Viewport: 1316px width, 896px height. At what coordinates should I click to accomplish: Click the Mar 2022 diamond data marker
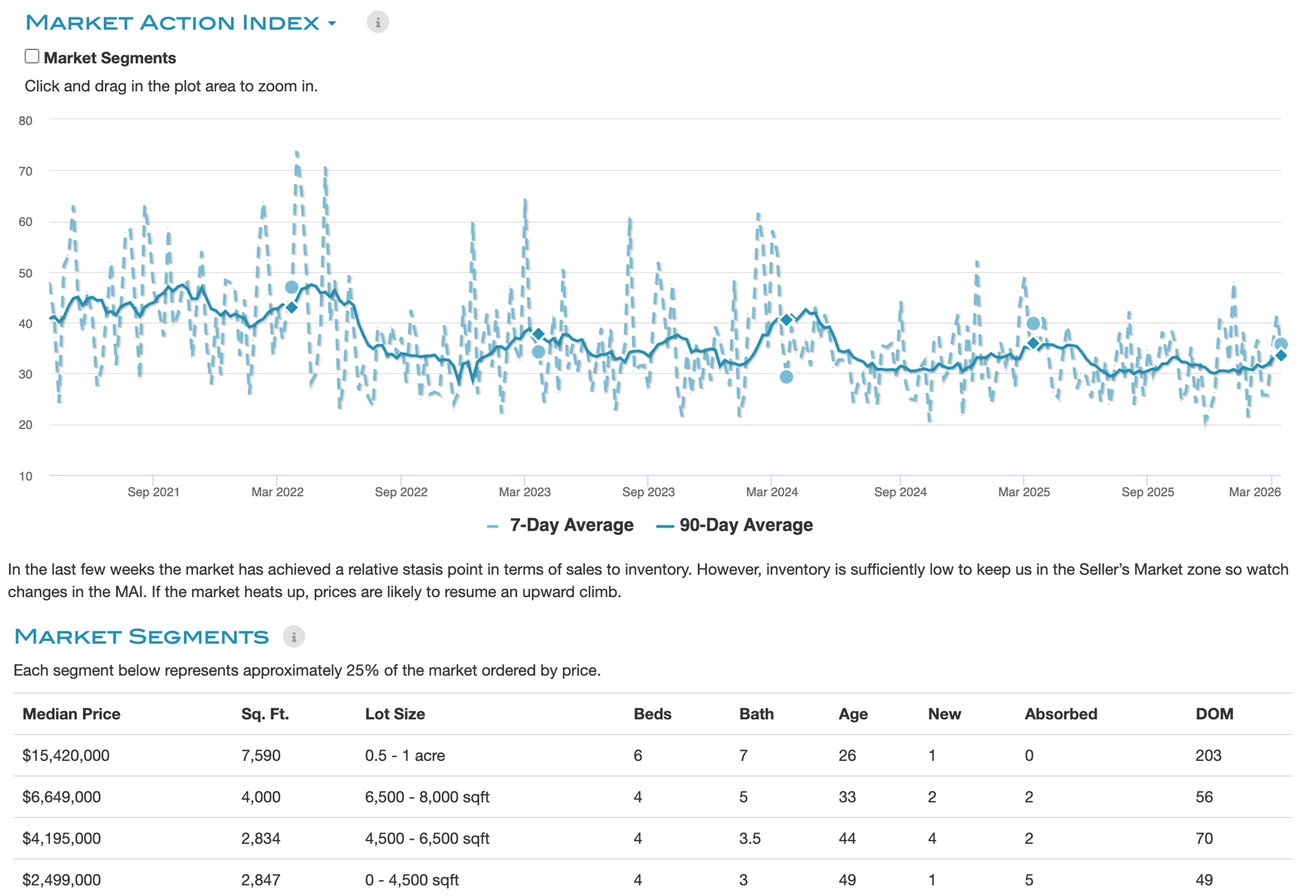(x=292, y=308)
